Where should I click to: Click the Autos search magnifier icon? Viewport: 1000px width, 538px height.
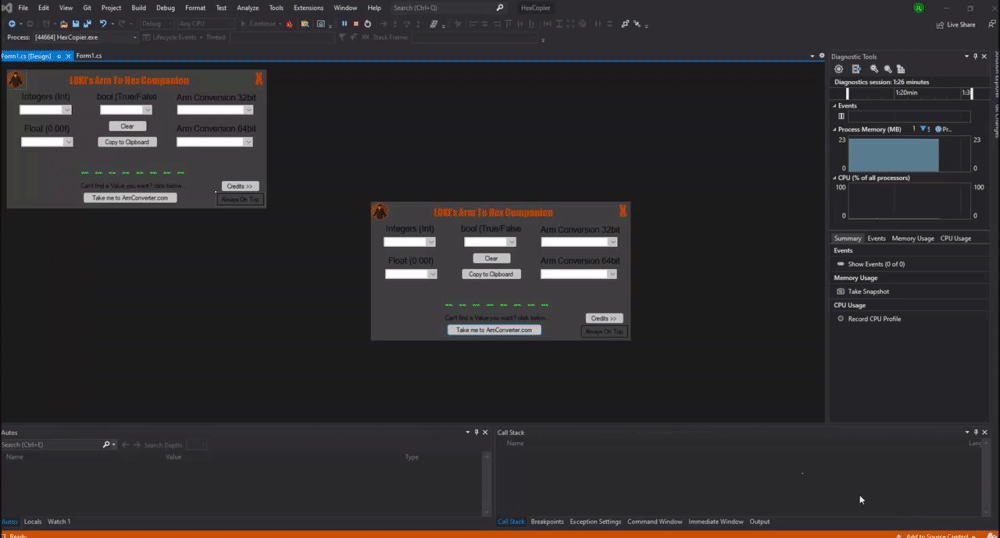click(x=107, y=444)
